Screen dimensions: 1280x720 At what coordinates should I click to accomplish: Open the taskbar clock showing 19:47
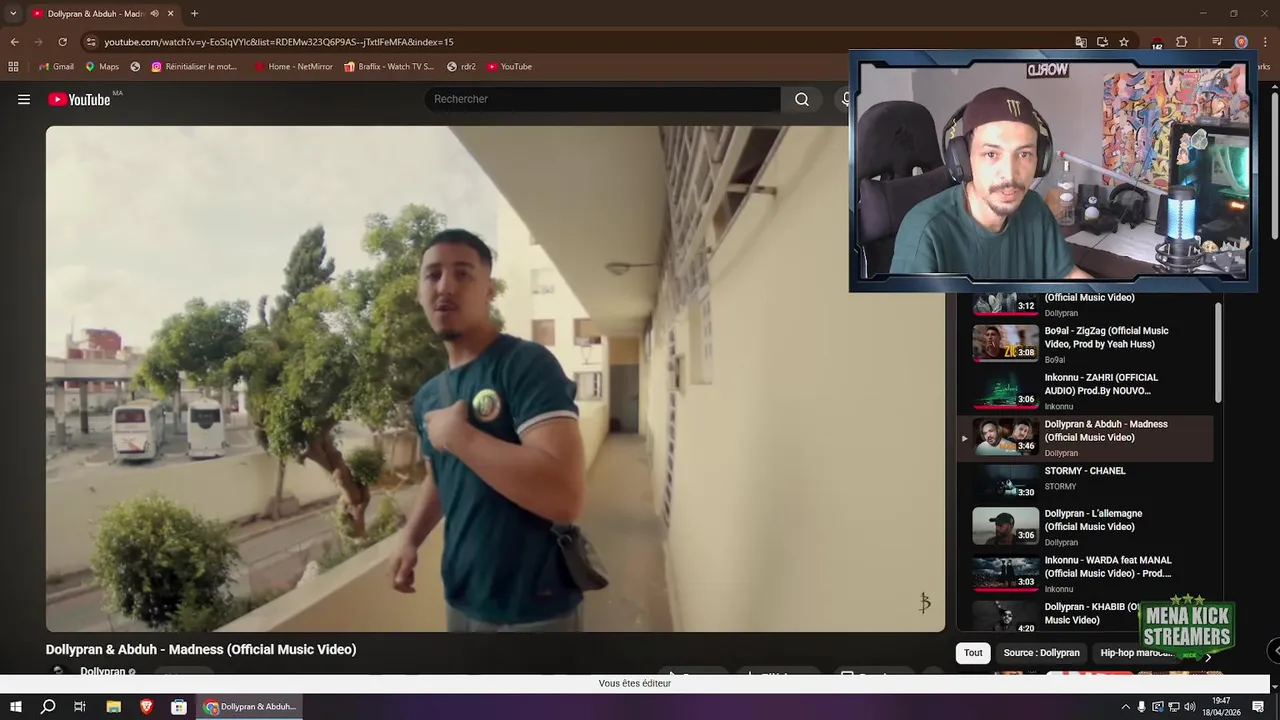point(1221,707)
